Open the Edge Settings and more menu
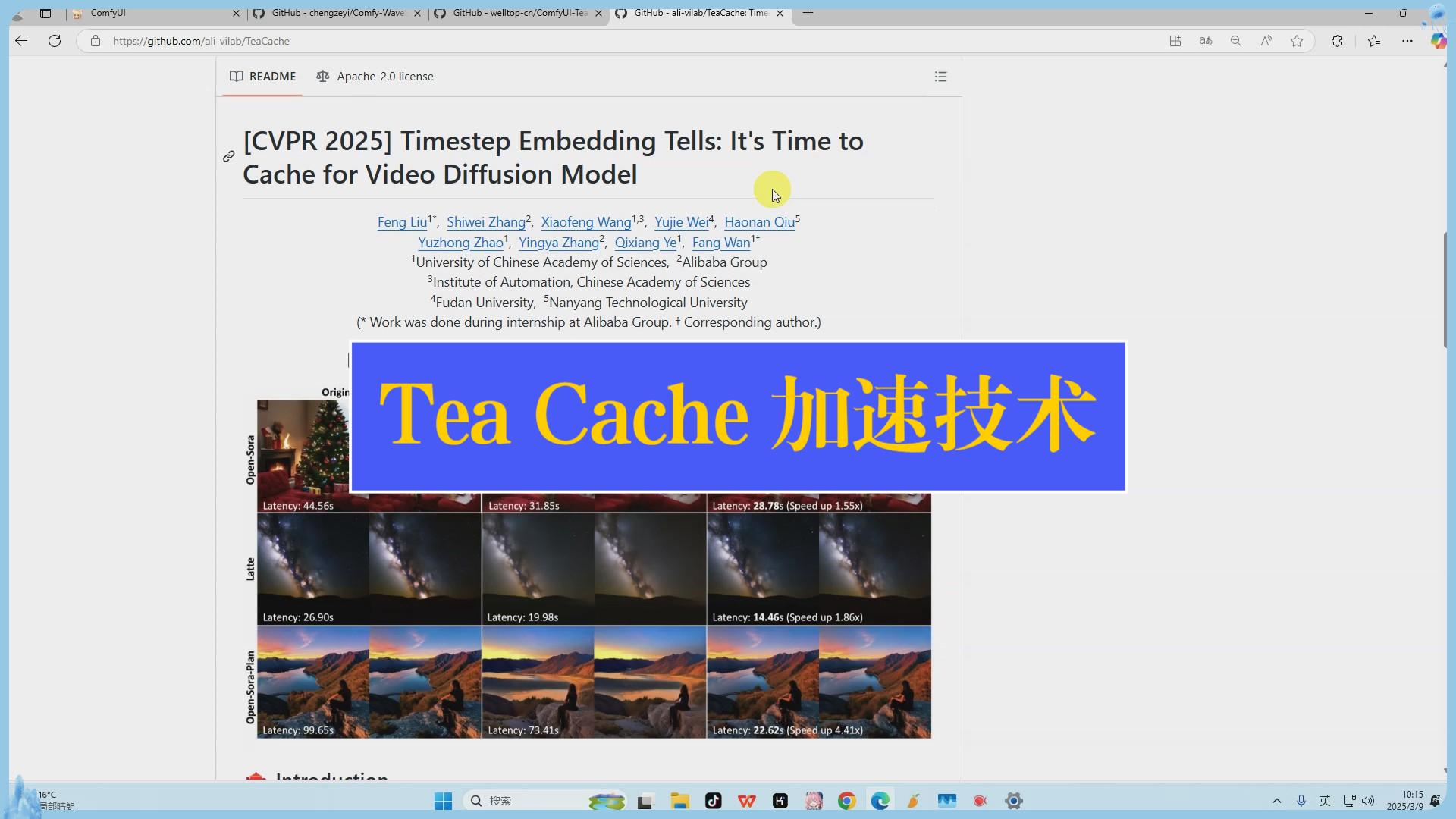Viewport: 1456px width, 819px height. (1407, 41)
